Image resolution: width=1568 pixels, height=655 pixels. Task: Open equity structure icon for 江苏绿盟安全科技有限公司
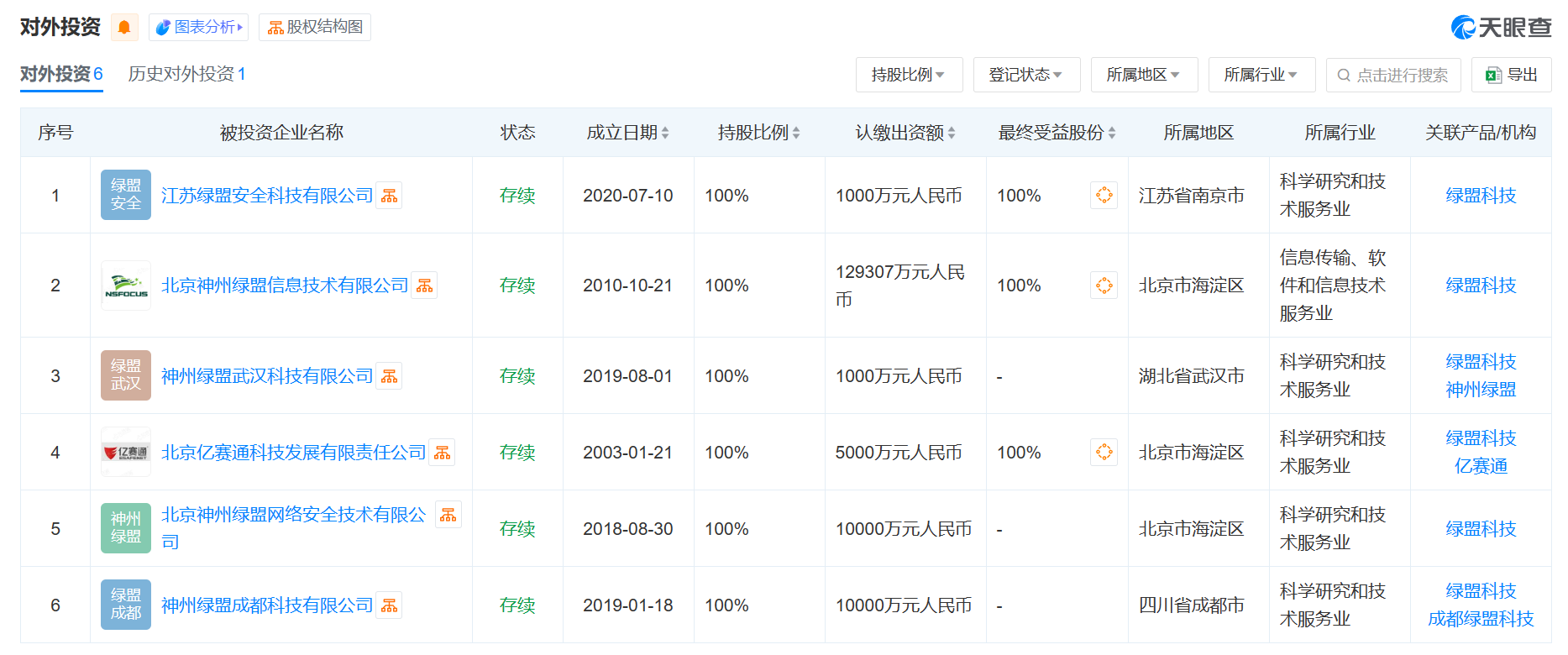pos(389,196)
